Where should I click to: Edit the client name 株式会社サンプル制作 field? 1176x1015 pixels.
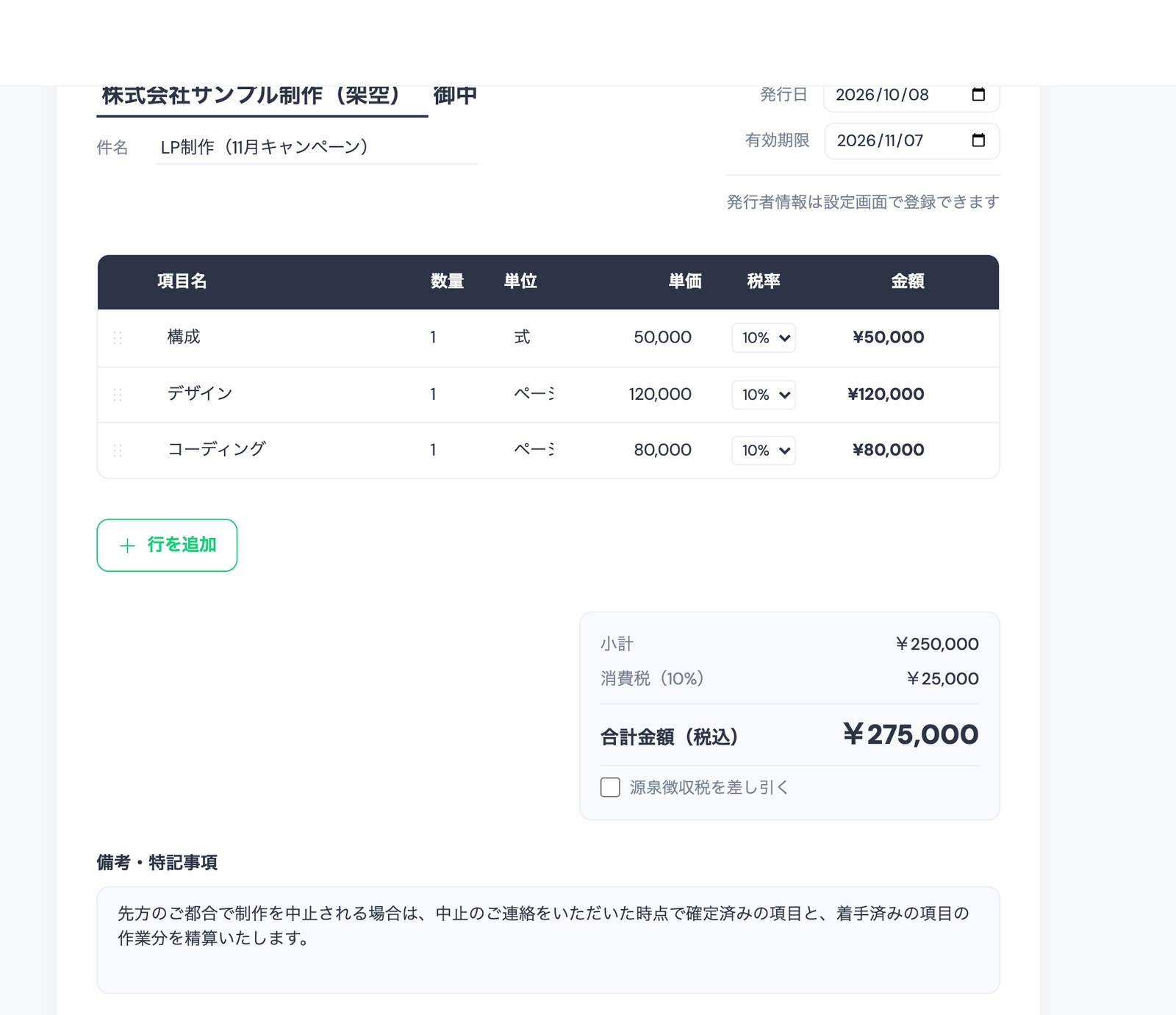(262, 99)
